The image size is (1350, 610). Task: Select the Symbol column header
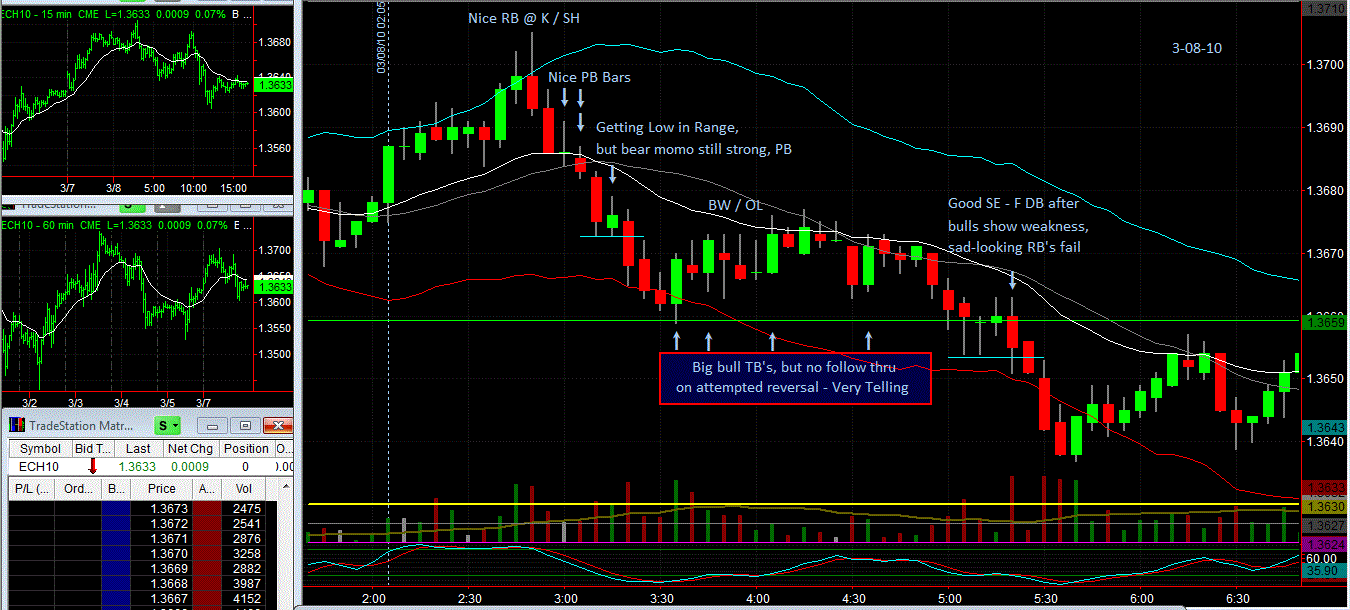tap(40, 449)
